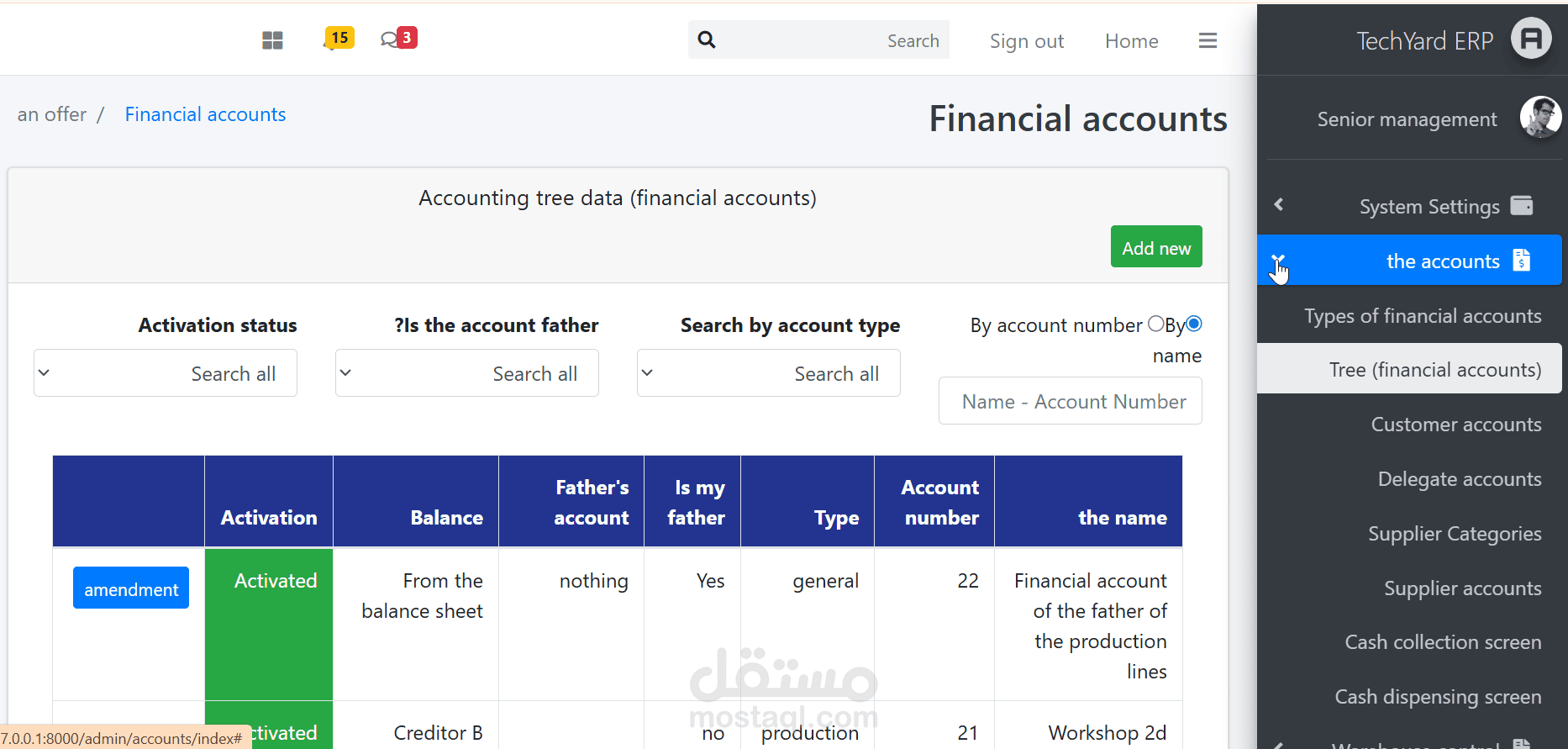
Task: Click the search magnifier icon
Action: point(707,40)
